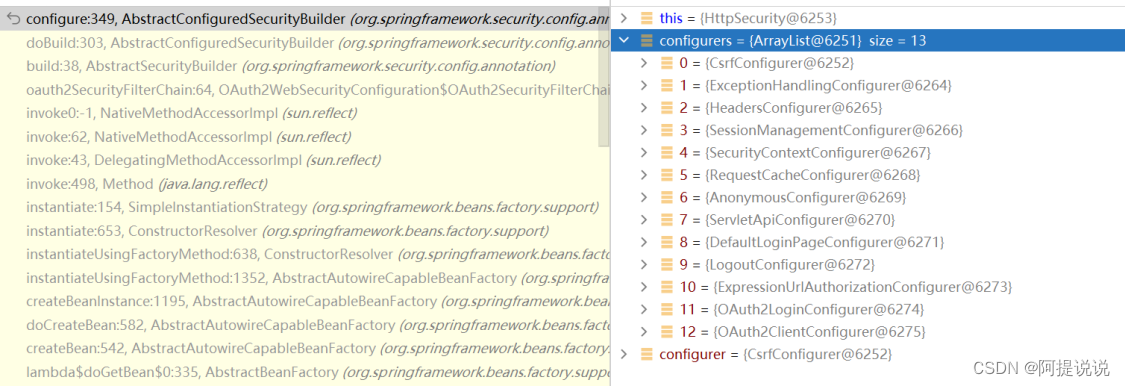Select the variable row 'this = {HttpSecurity@6253}'

pyautogui.click(x=868, y=18)
